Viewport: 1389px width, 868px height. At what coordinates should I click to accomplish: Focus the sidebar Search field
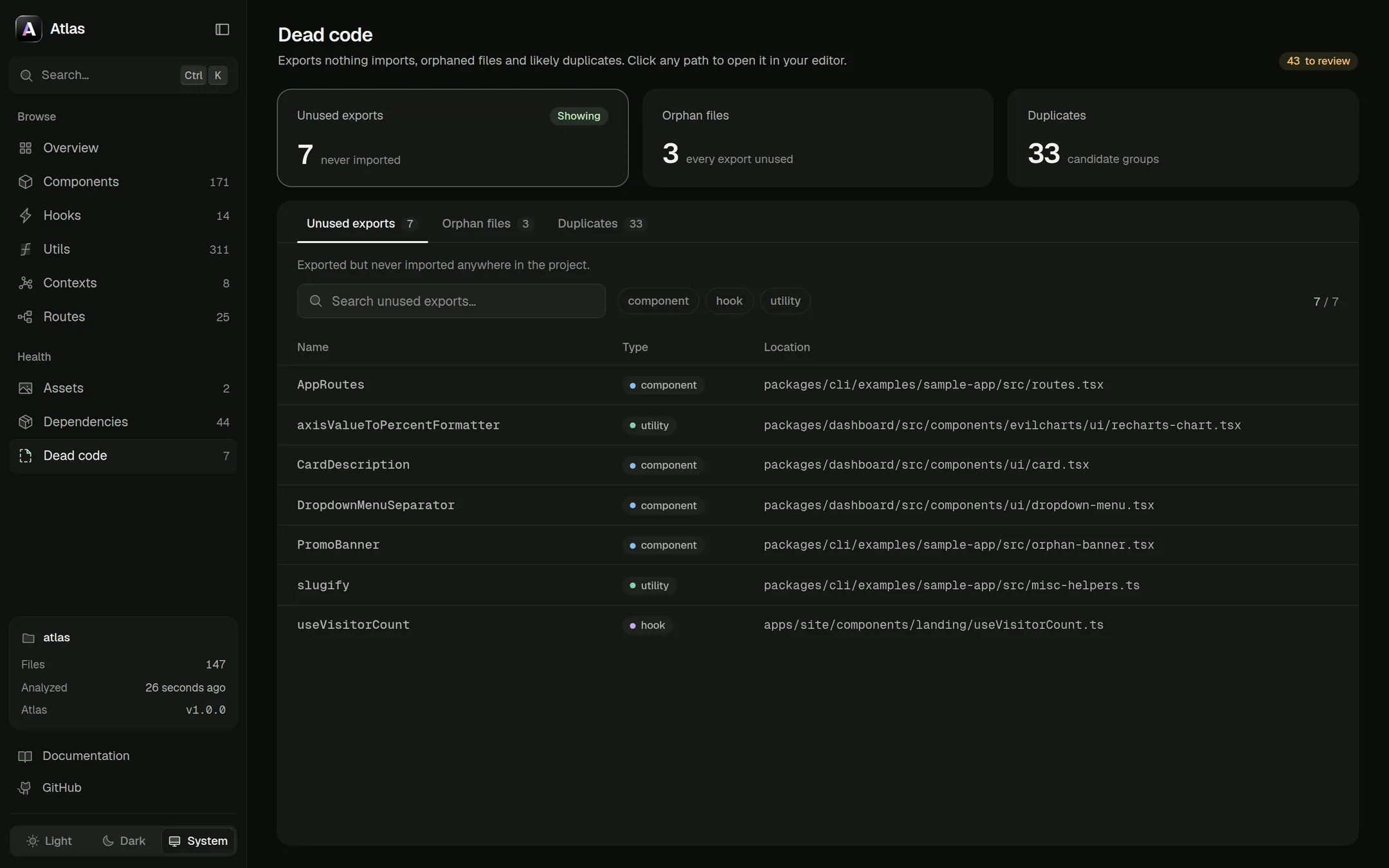point(123,75)
